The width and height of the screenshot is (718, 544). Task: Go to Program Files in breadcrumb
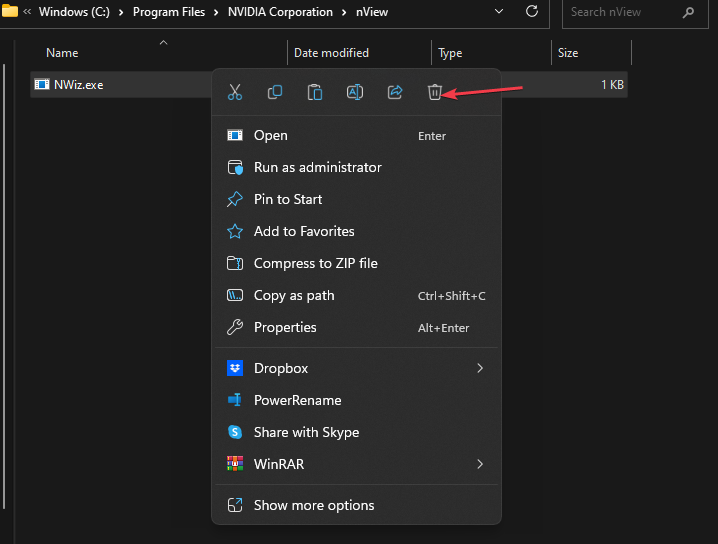coord(169,12)
